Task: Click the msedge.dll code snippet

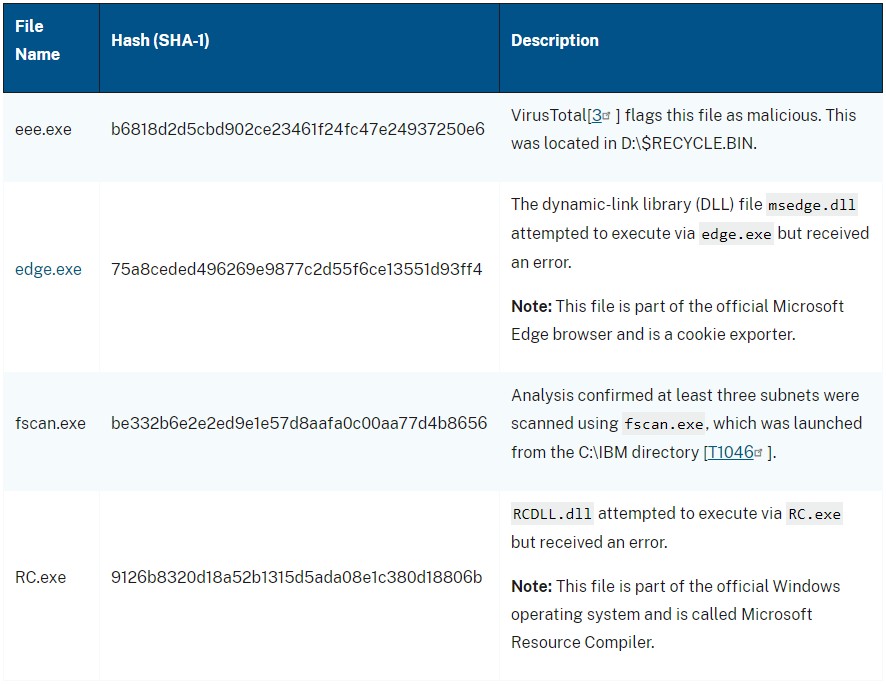Action: click(x=812, y=205)
